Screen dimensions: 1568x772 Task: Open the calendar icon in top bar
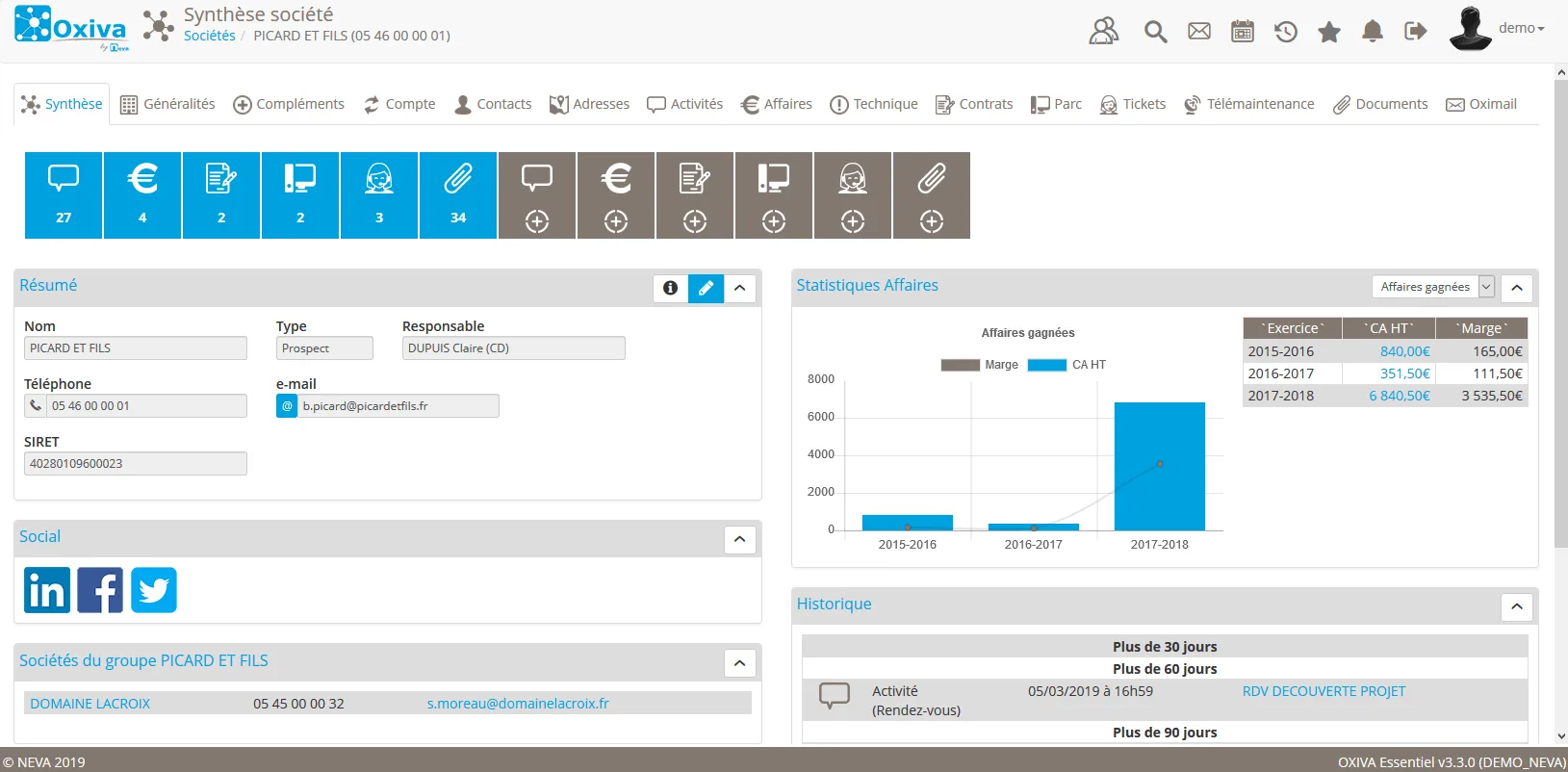pyautogui.click(x=1243, y=32)
